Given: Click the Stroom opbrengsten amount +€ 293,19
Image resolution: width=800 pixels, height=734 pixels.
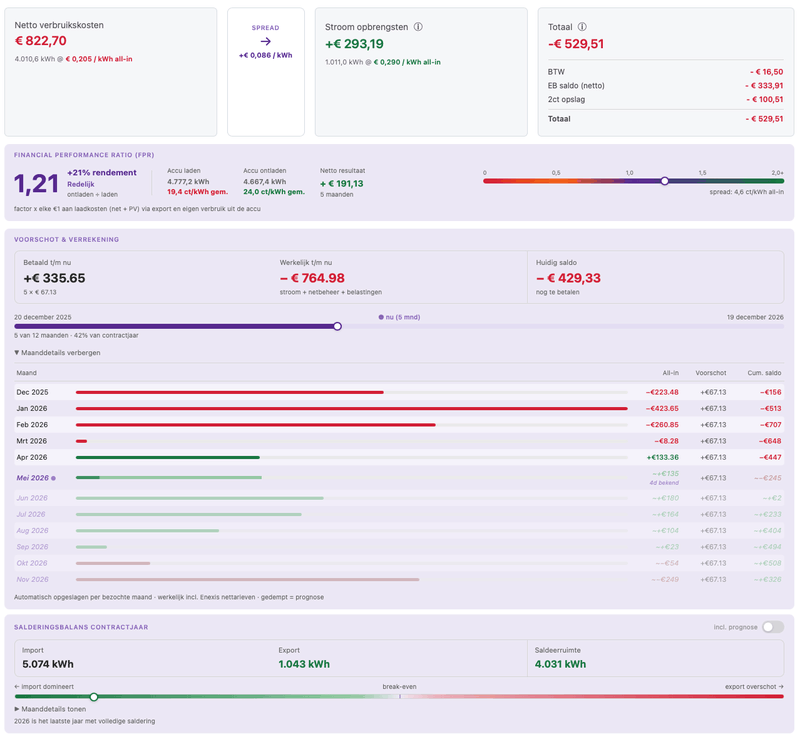Looking at the screenshot, I should pyautogui.click(x=354, y=44).
